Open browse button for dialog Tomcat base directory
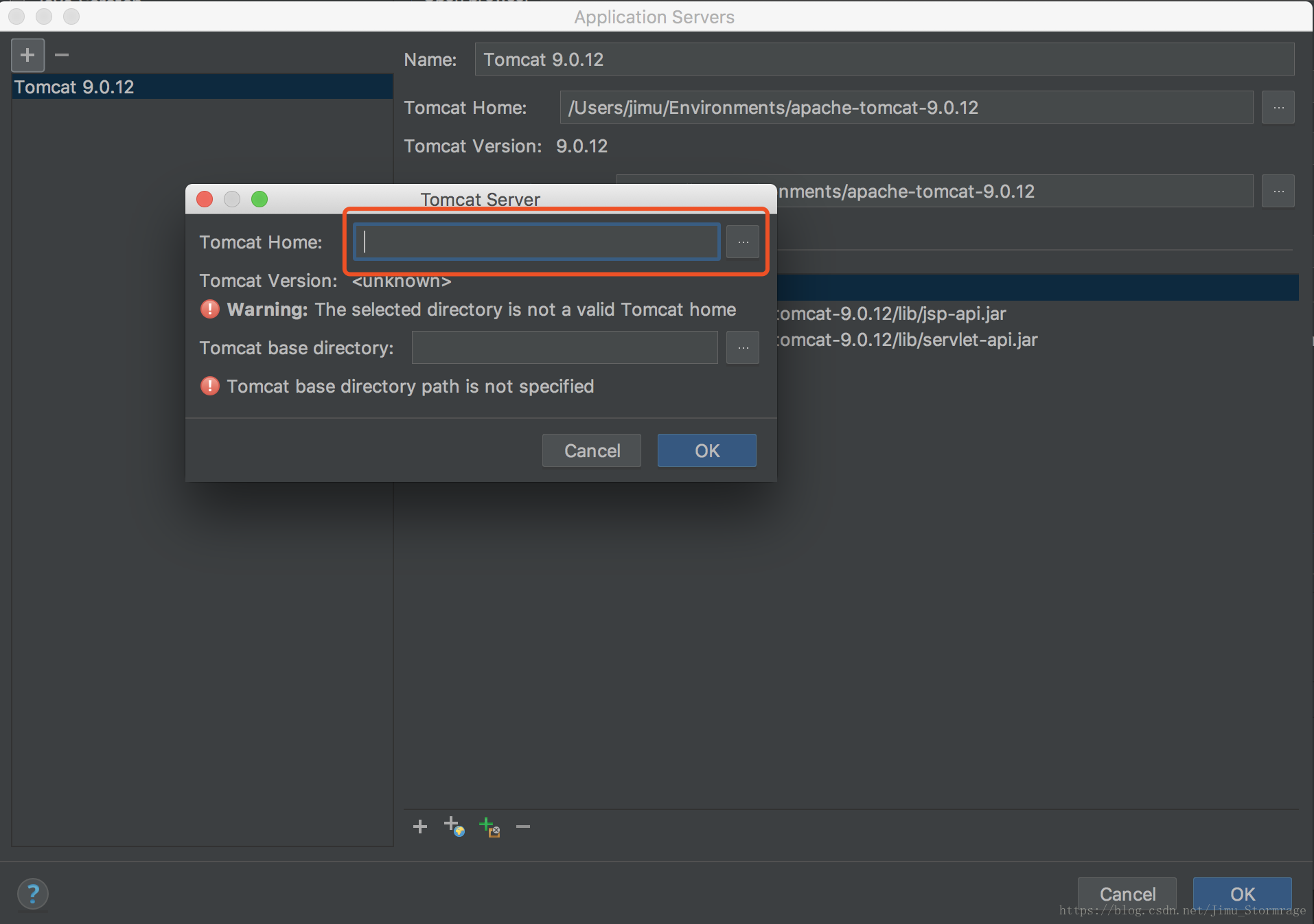This screenshot has height=924, width=1314. (x=743, y=348)
